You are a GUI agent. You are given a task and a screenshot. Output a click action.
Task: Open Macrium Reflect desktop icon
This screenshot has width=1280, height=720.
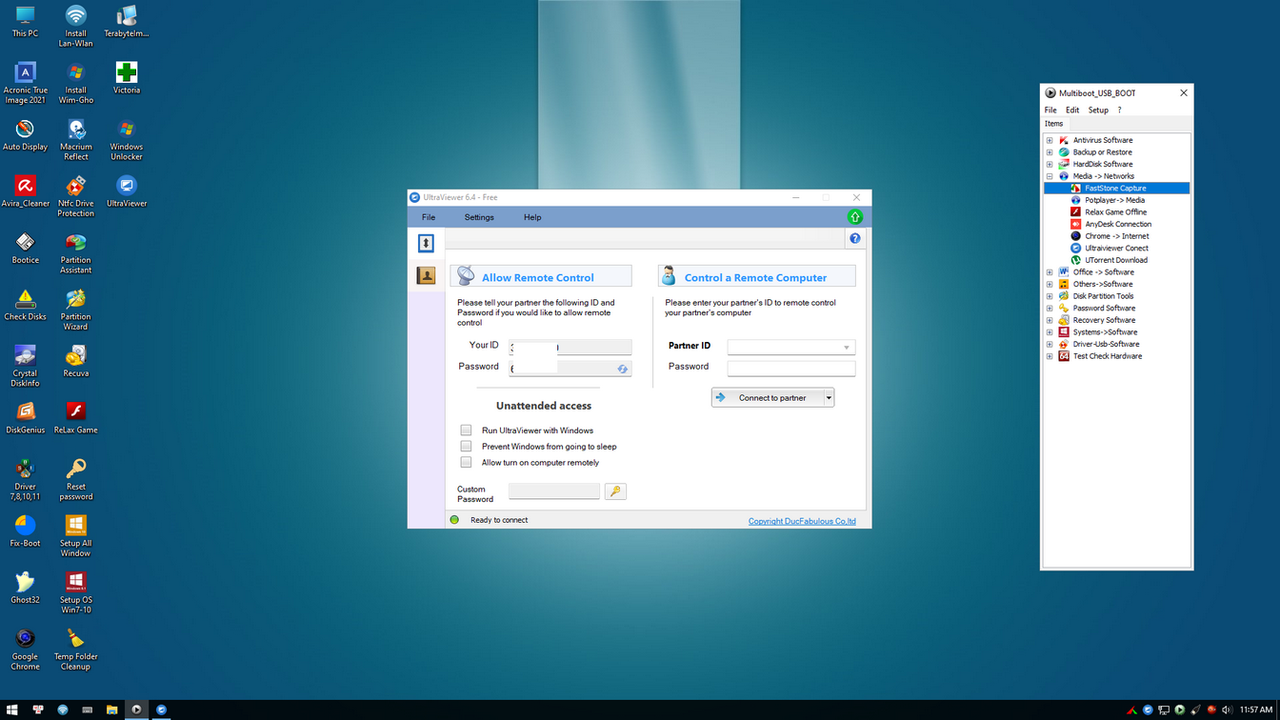coord(76,140)
